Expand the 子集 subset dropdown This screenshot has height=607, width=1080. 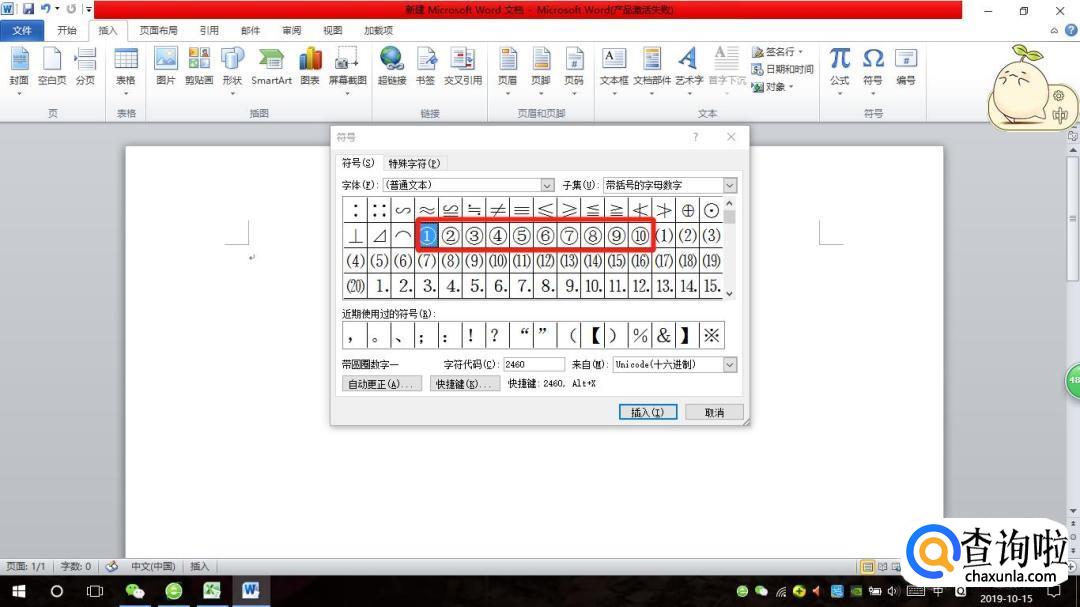click(729, 185)
